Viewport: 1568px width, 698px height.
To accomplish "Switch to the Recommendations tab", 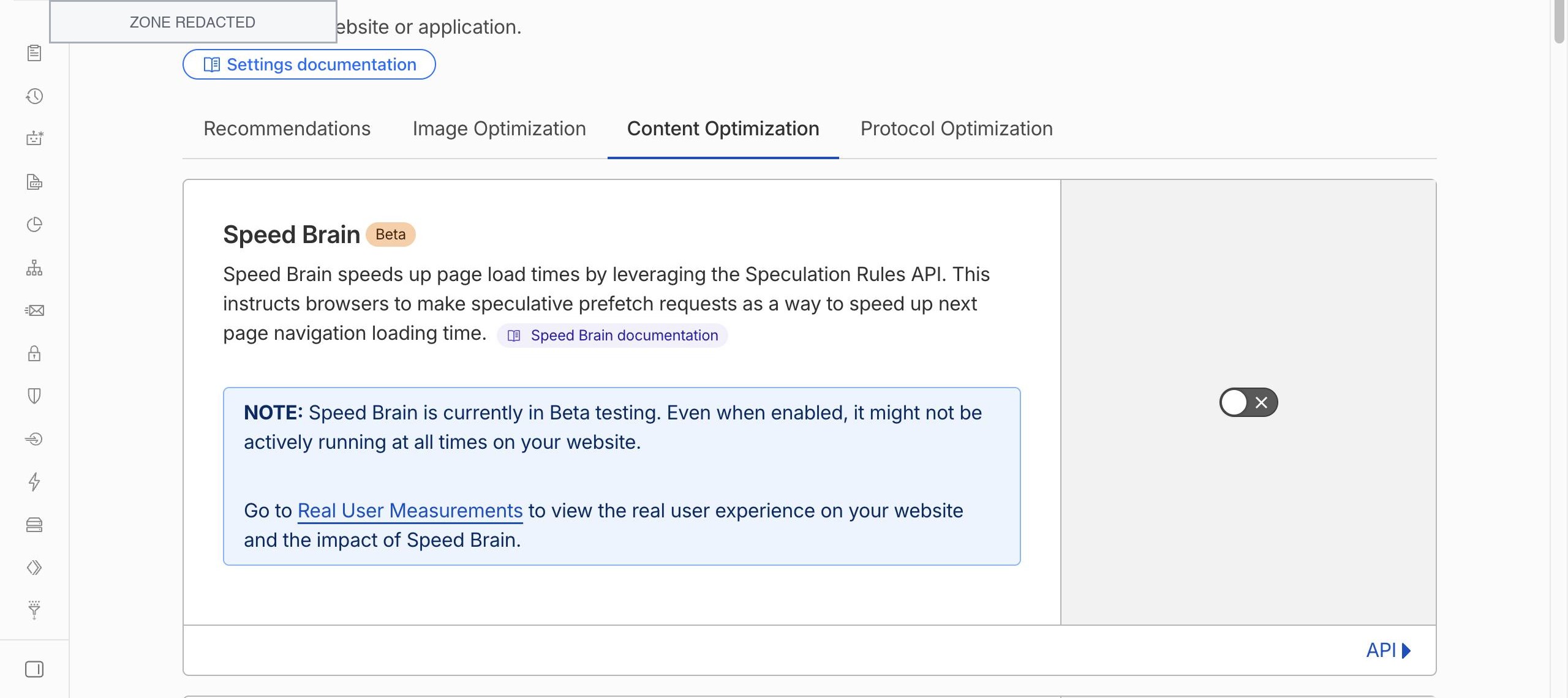I will pyautogui.click(x=287, y=129).
